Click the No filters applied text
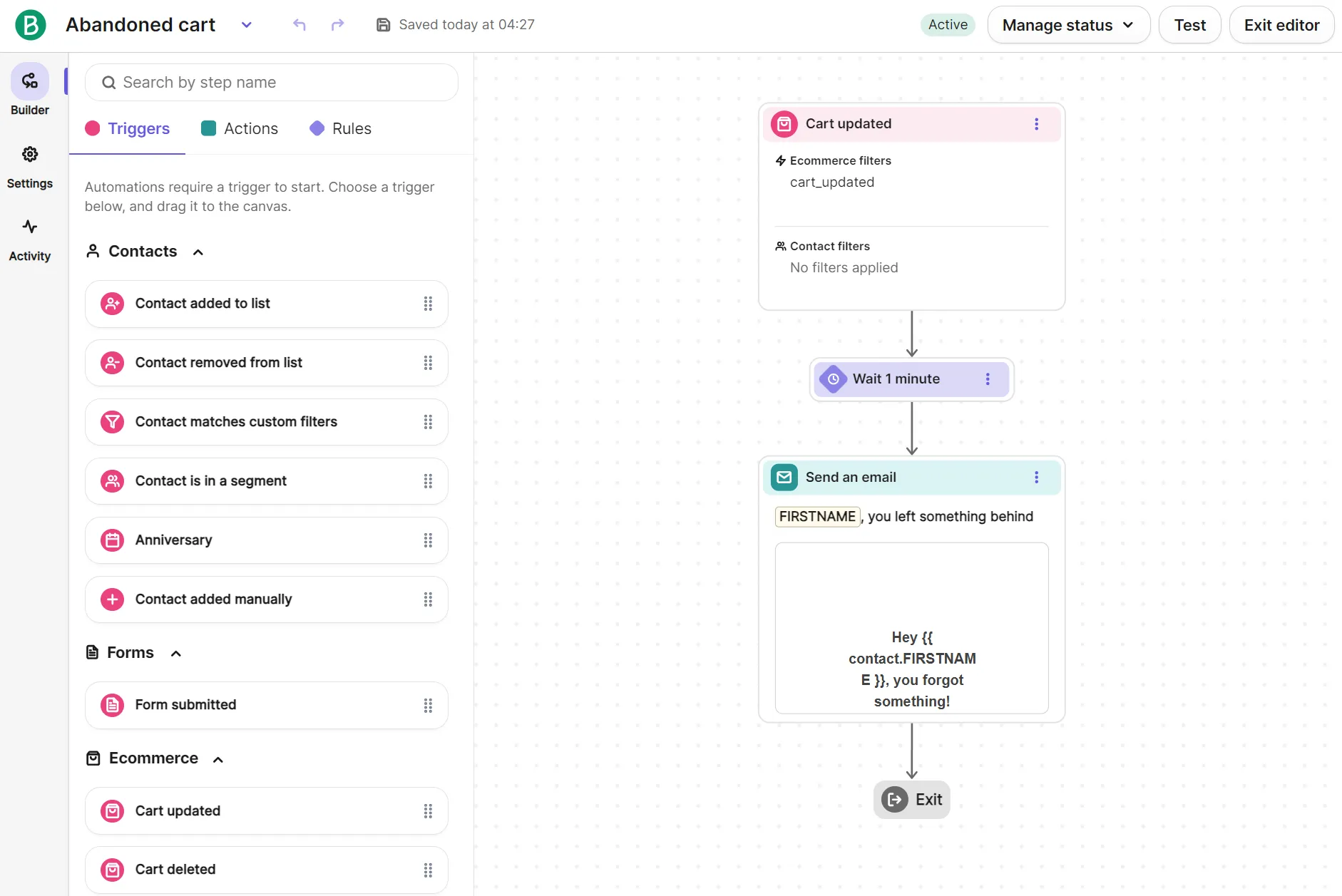Viewport: 1342px width, 896px height. 844,268
